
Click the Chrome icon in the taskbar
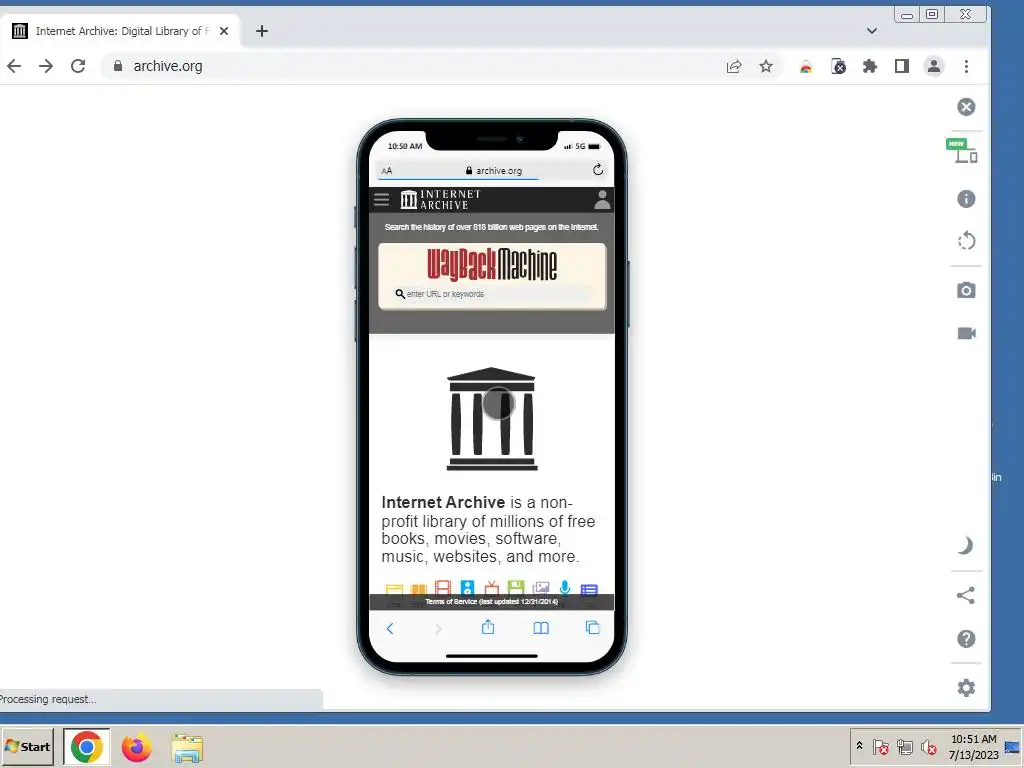point(87,746)
